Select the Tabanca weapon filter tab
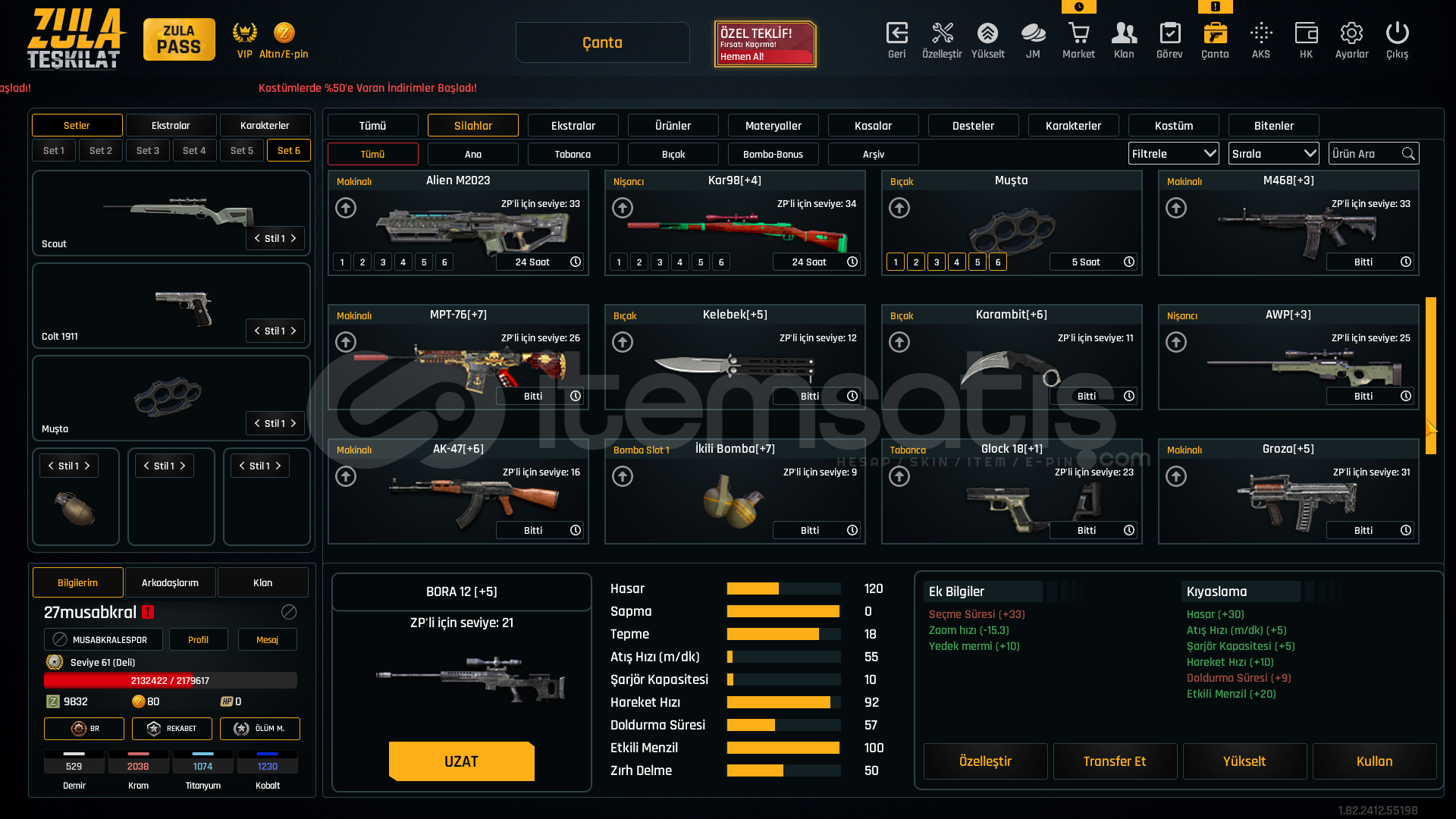Viewport: 1456px width, 819px height. [573, 155]
